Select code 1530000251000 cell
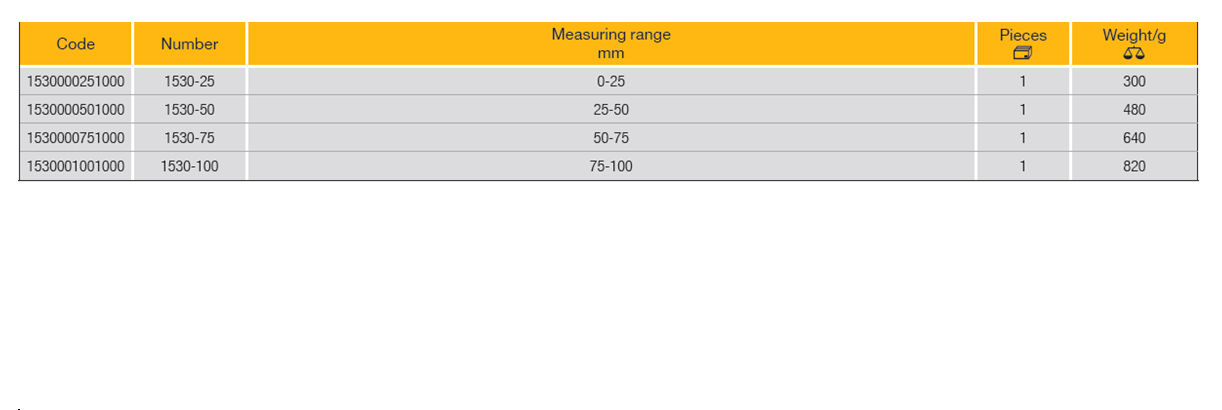The height and width of the screenshot is (410, 1222). click(76, 81)
